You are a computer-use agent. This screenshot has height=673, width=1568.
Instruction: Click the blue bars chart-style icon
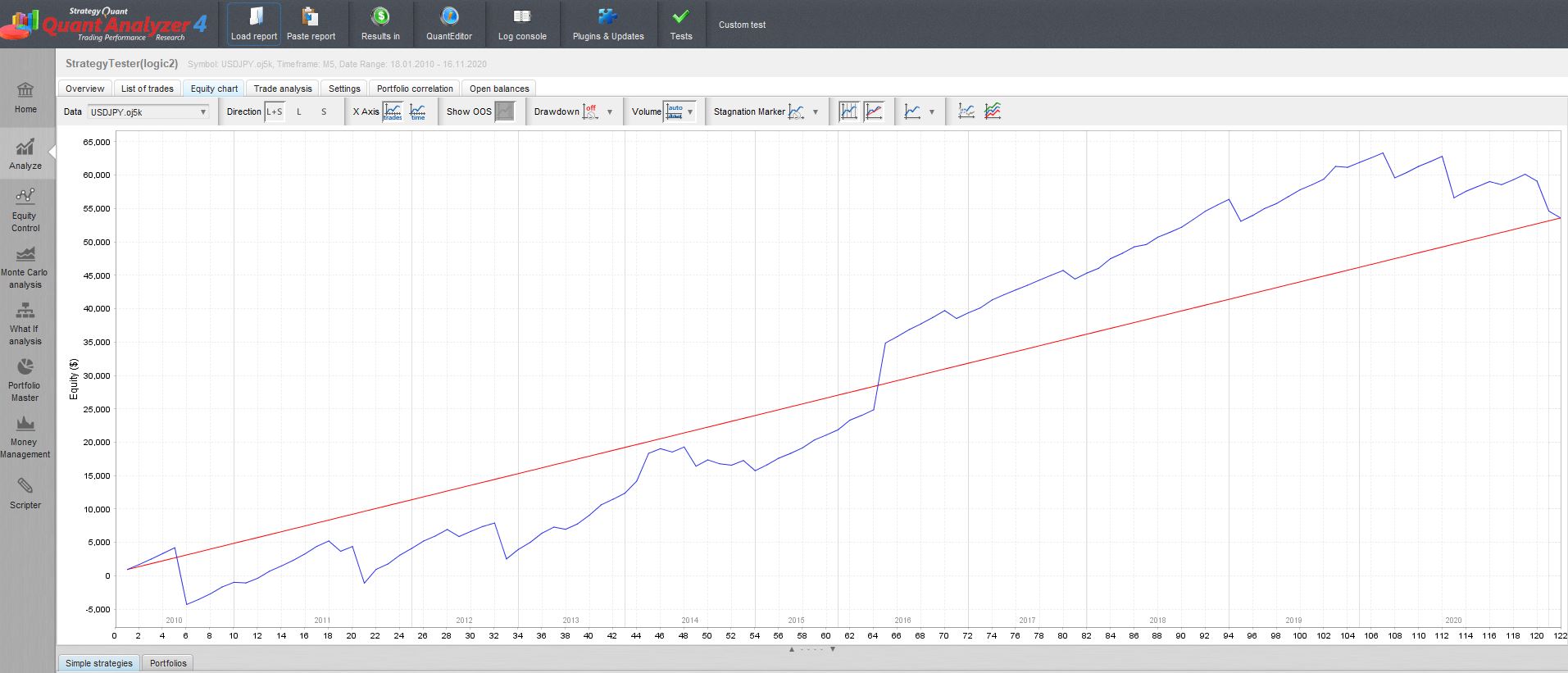[x=848, y=111]
